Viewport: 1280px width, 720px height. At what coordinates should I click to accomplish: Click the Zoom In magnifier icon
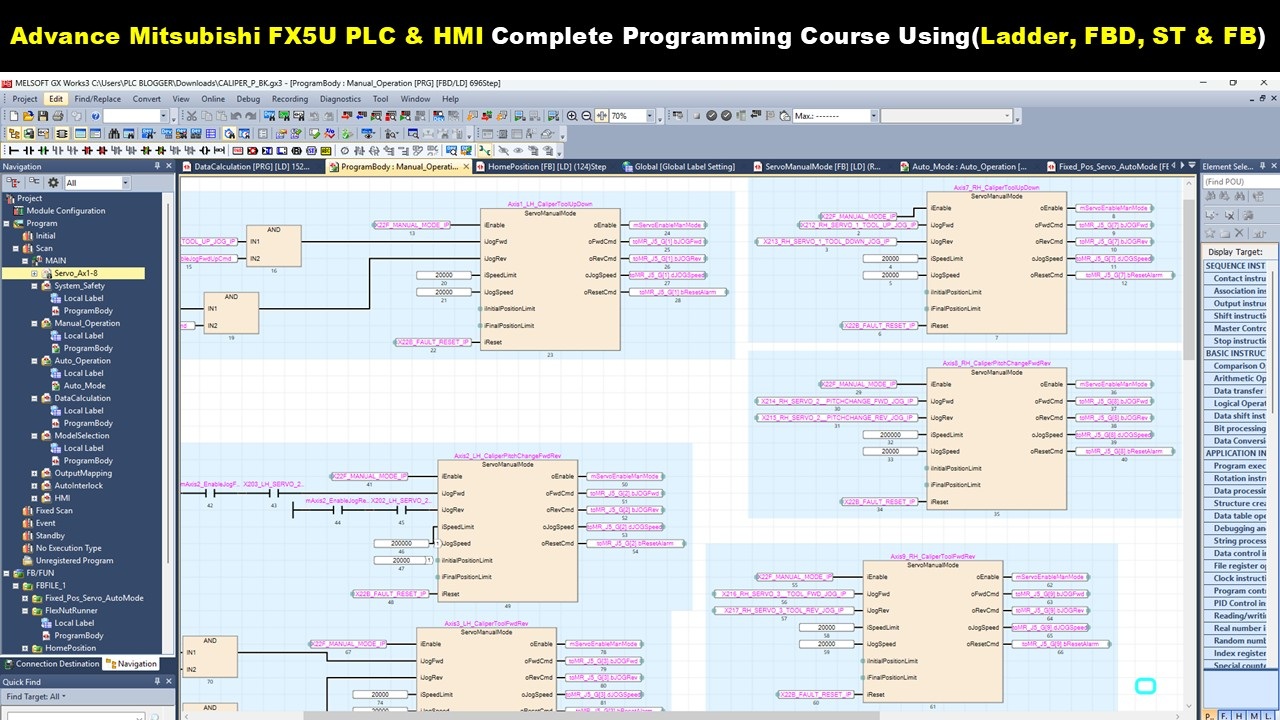(572, 115)
